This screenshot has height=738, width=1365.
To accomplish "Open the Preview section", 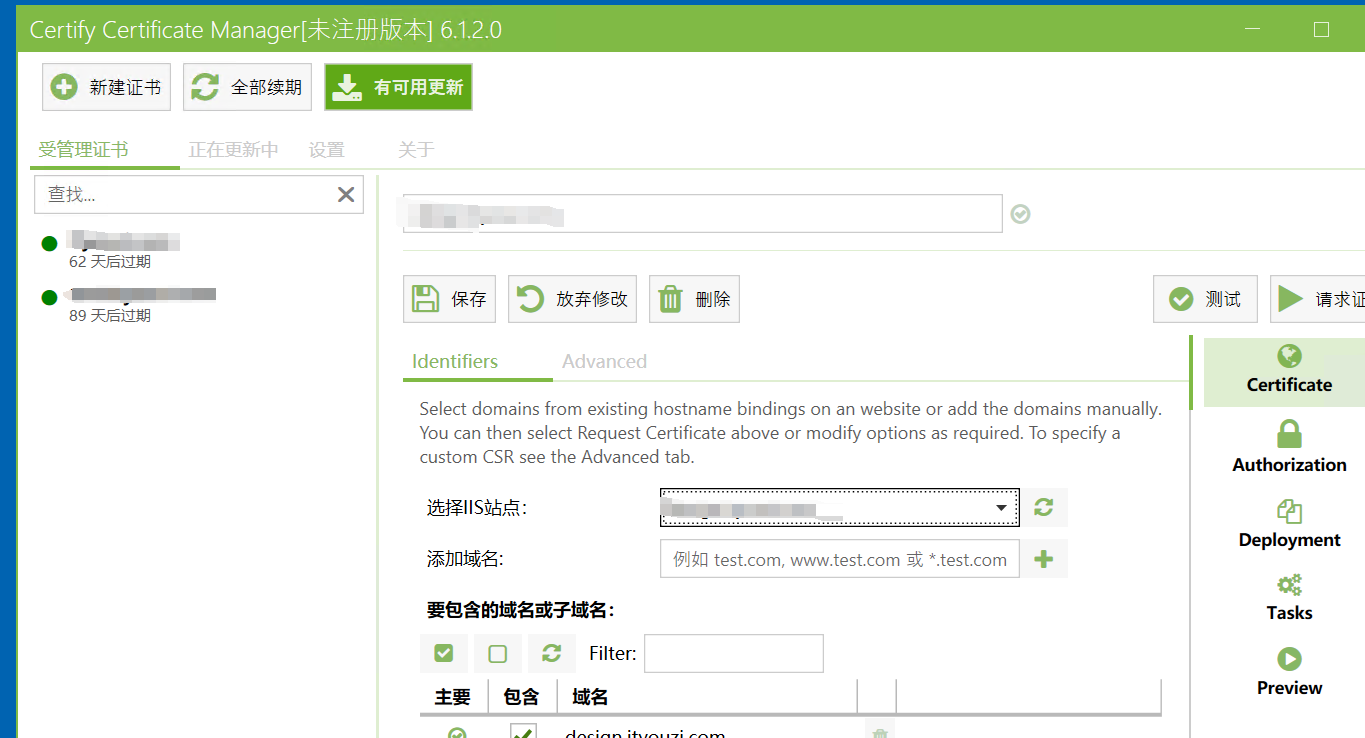I will tap(1289, 672).
